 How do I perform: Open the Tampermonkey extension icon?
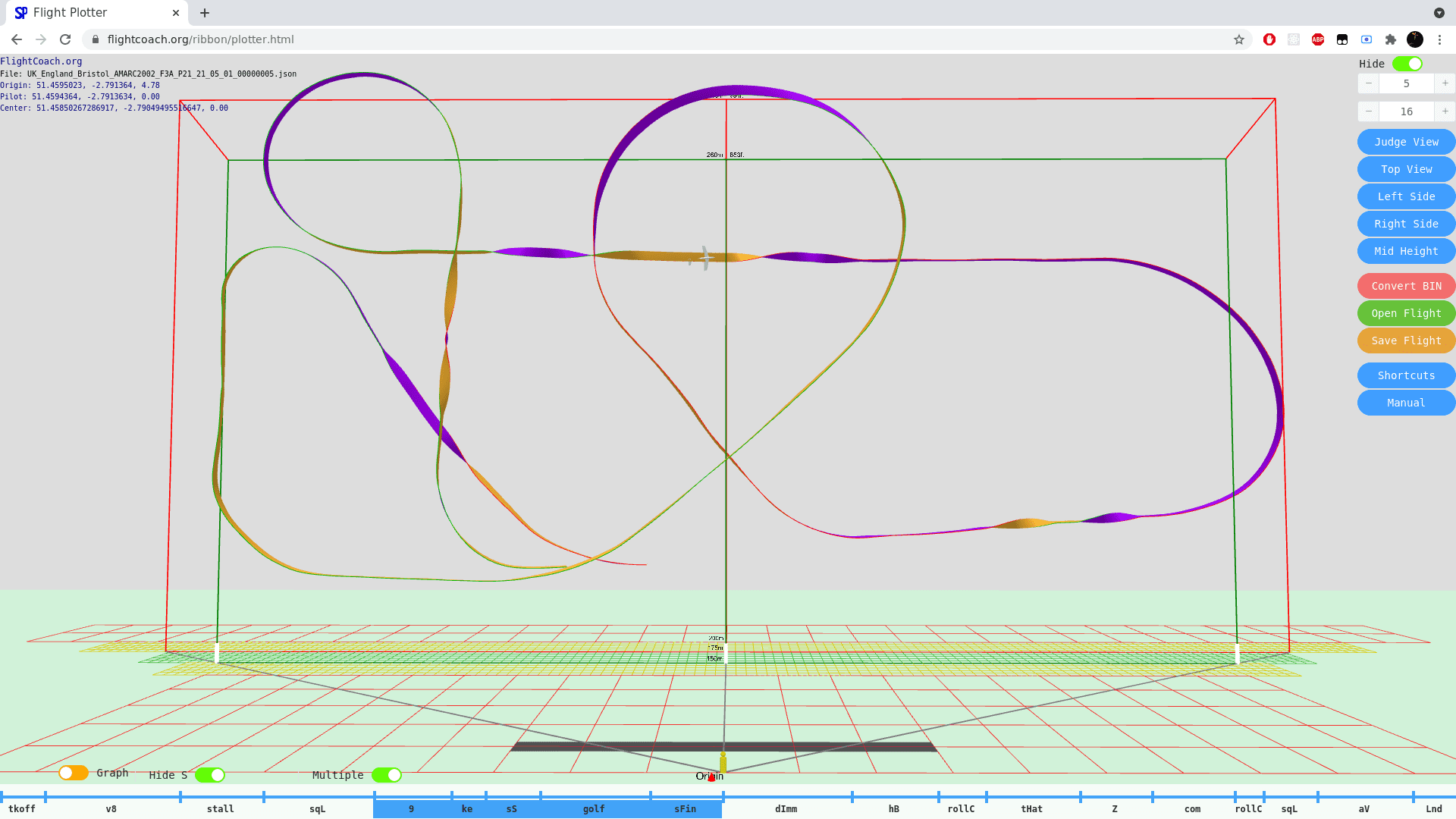(x=1342, y=39)
